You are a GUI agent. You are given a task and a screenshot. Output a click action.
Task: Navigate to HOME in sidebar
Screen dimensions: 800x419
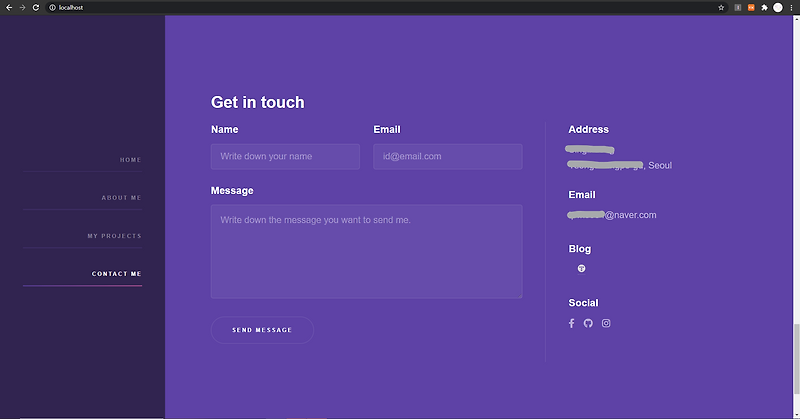click(x=131, y=160)
